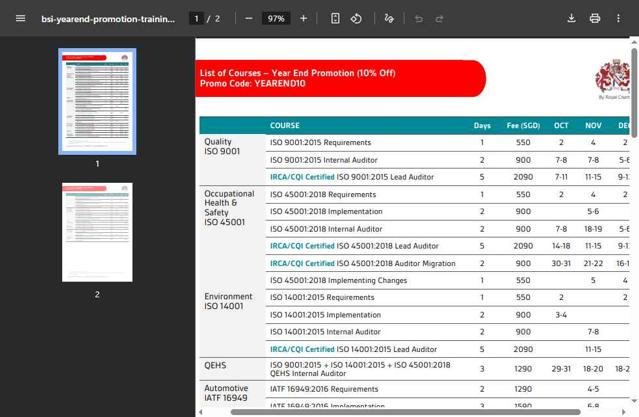Click the 1290 fee for QEHS course
639x417 pixels.
coord(523,369)
